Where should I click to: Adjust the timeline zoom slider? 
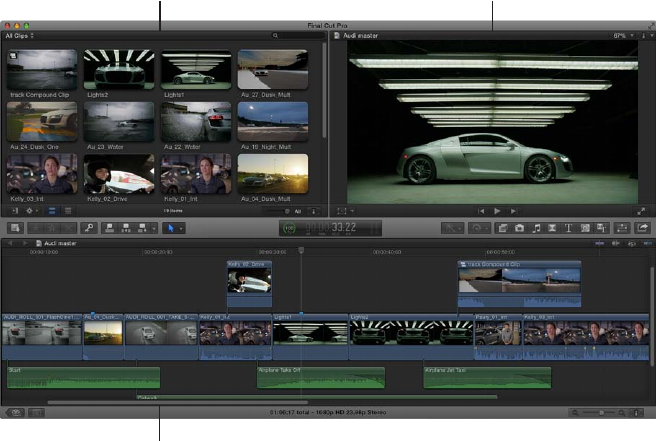[600, 412]
